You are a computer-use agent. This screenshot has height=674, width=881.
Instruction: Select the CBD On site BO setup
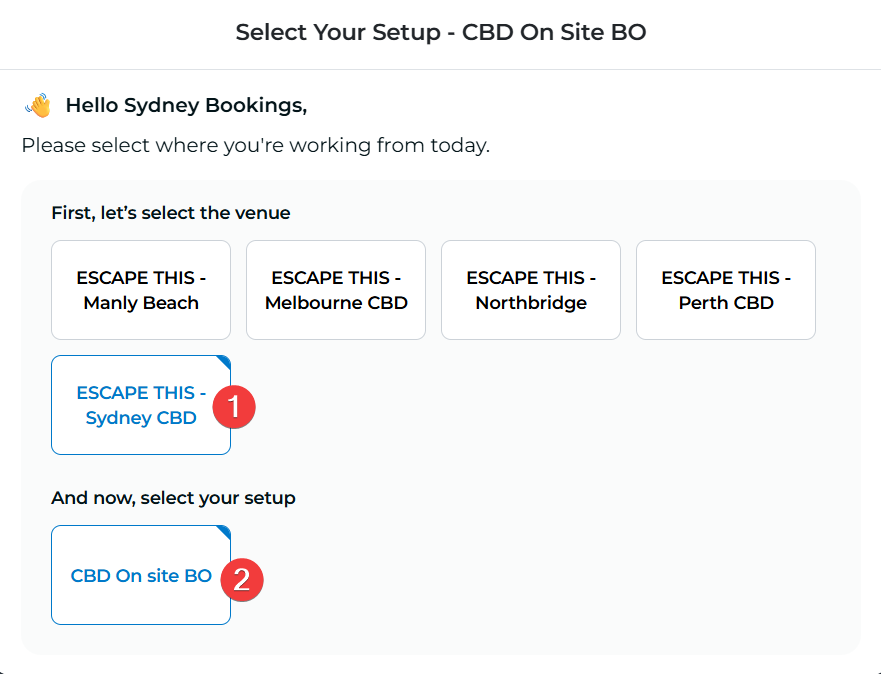click(x=141, y=575)
